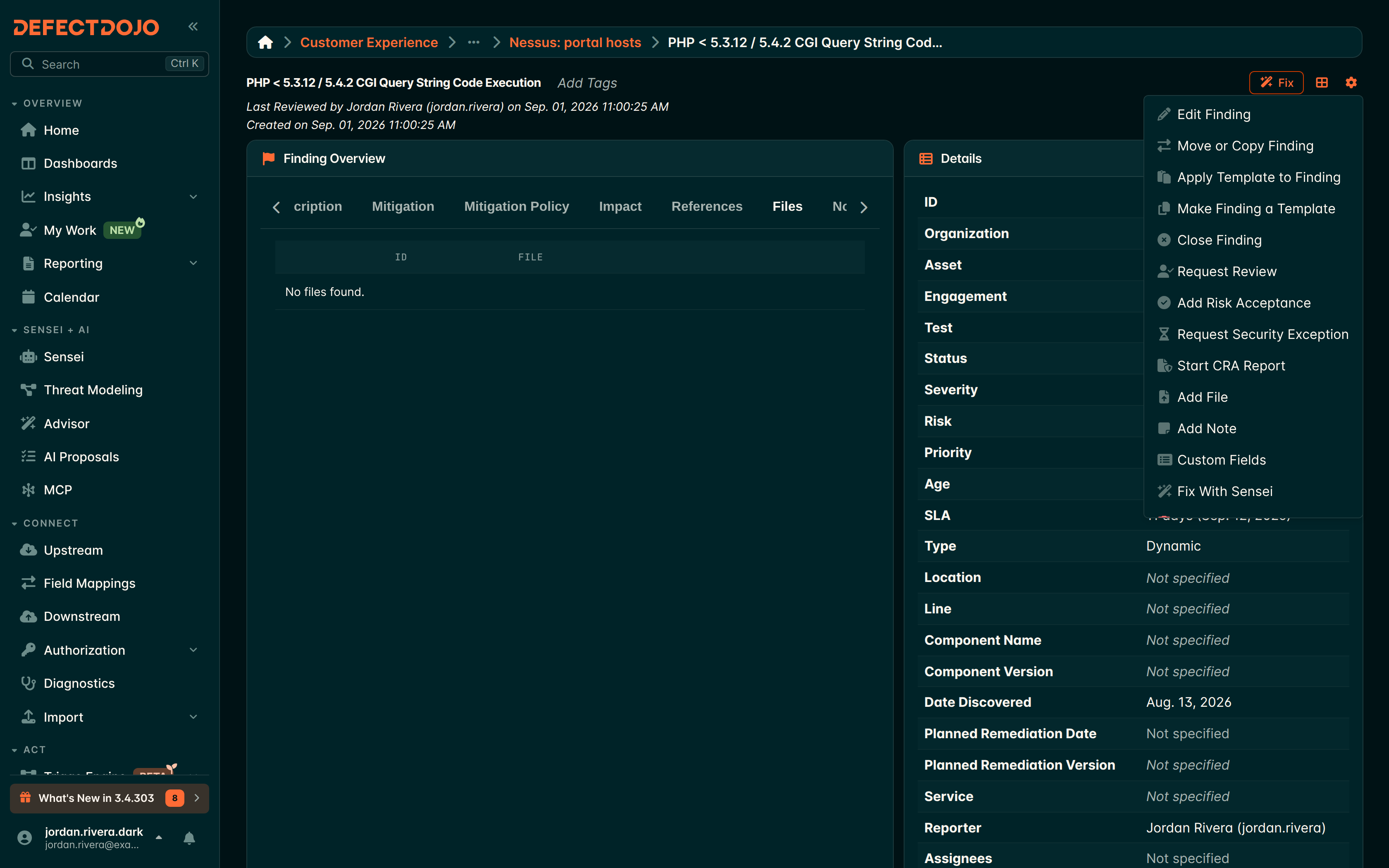Open Customer Experience breadcrumb link
The image size is (1389, 868).
pyautogui.click(x=369, y=43)
